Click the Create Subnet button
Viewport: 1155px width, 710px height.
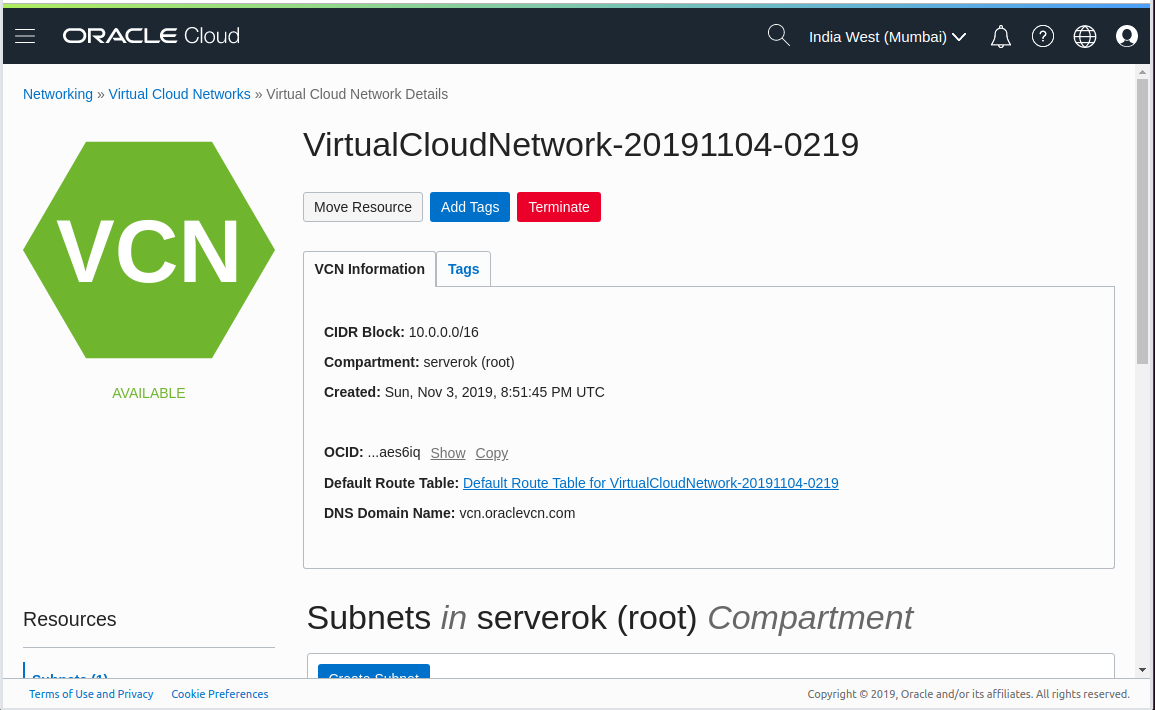tap(373, 676)
